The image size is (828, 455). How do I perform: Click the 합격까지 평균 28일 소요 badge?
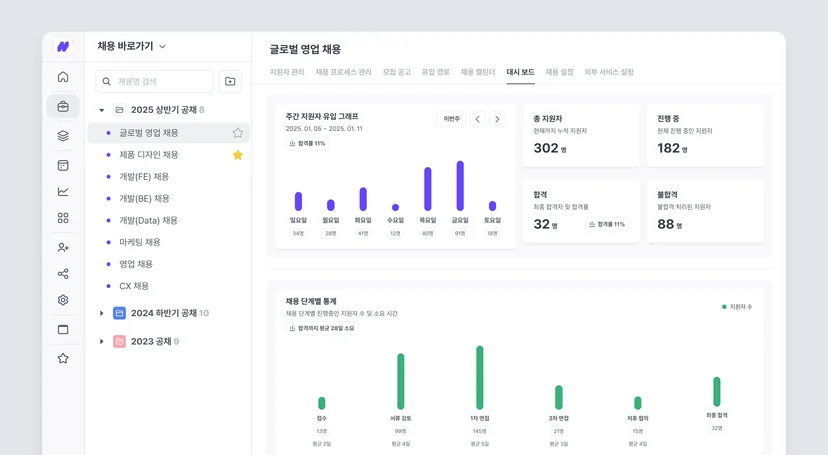tap(322, 328)
